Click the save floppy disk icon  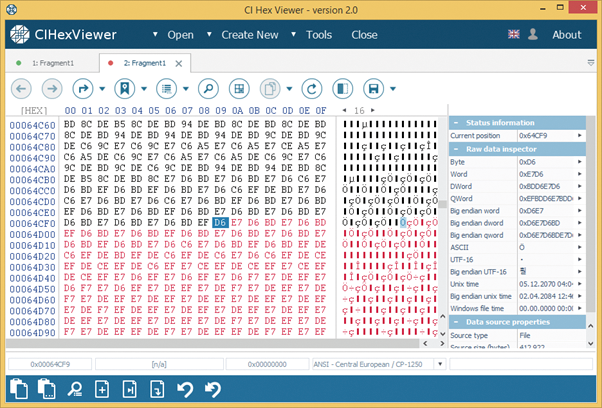pyautogui.click(x=373, y=89)
